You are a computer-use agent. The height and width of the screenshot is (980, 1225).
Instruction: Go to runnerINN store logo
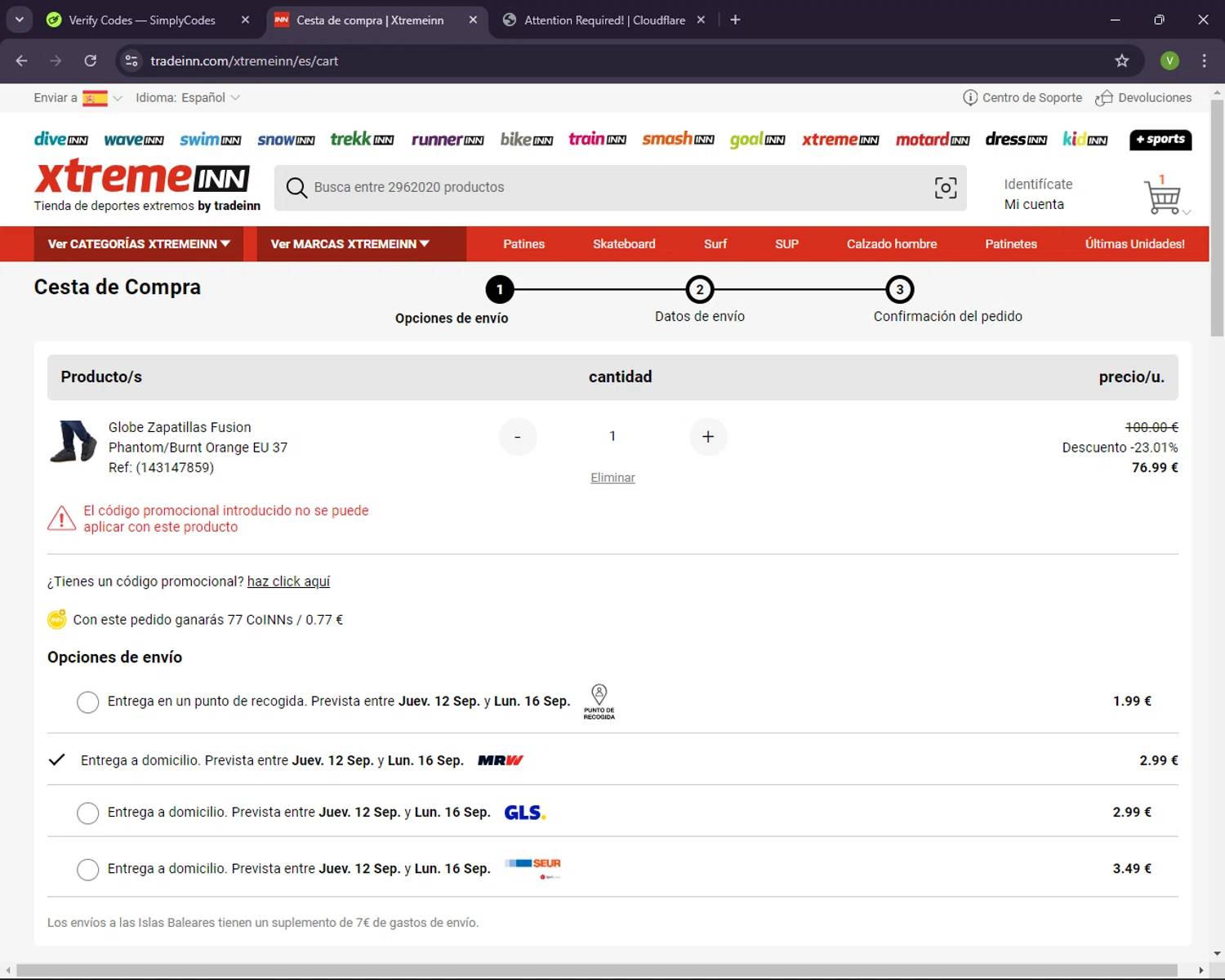pos(448,140)
